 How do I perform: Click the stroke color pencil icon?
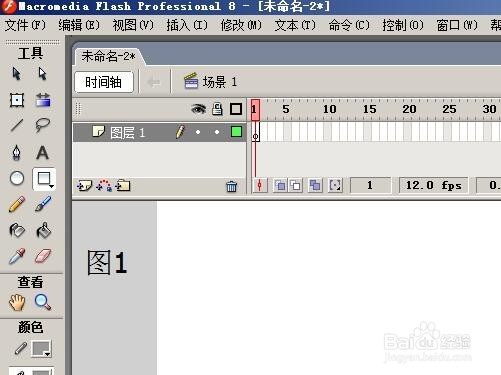pyautogui.click(x=20, y=349)
